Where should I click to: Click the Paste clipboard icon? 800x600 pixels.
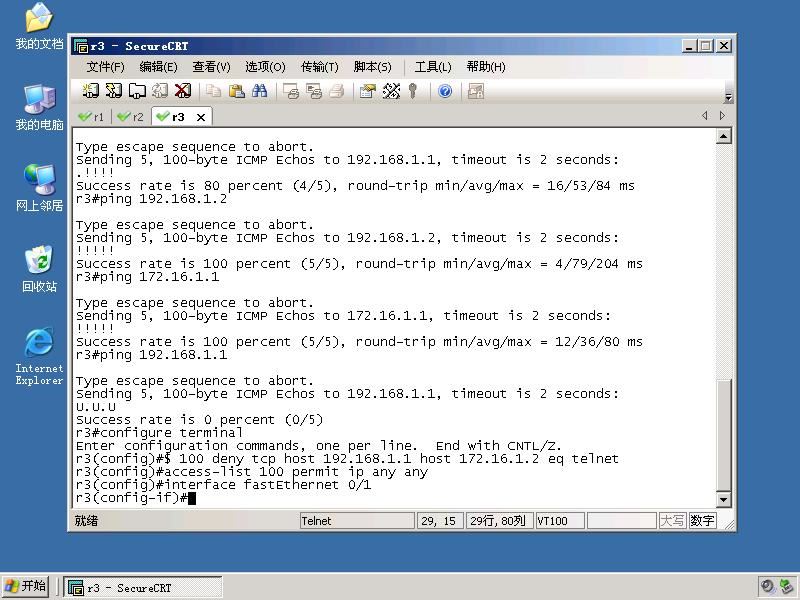pyautogui.click(x=236, y=91)
